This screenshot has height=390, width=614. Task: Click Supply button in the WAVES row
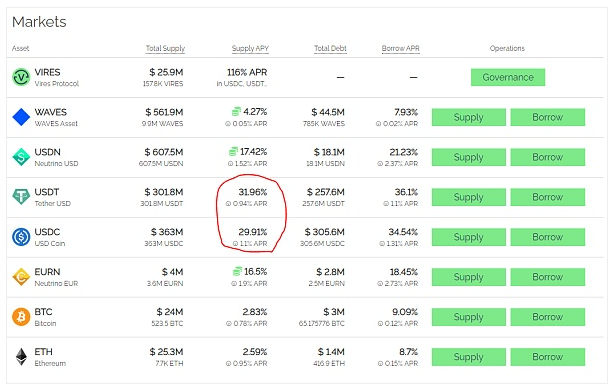pyautogui.click(x=469, y=117)
